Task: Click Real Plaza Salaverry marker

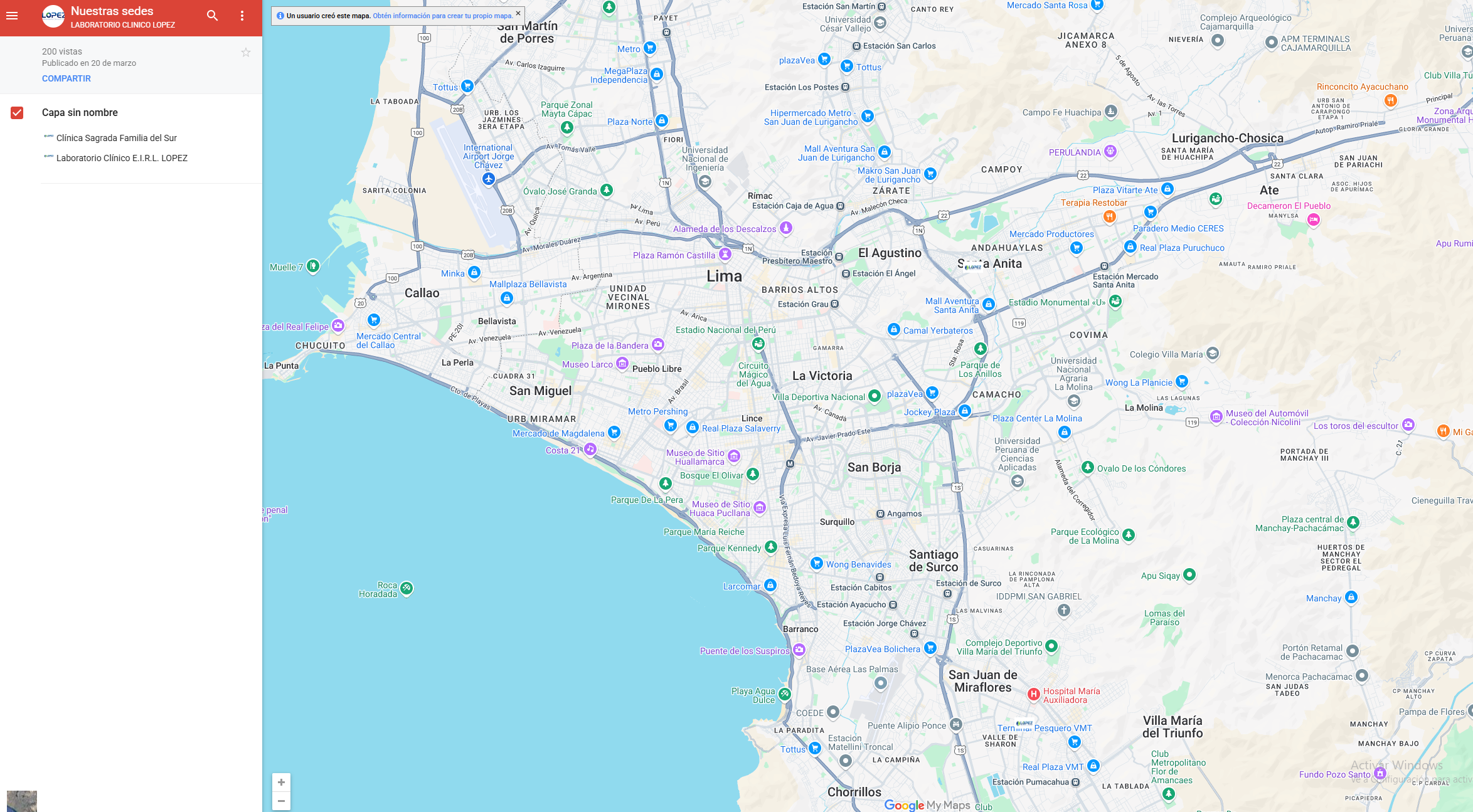Action: coord(692,427)
